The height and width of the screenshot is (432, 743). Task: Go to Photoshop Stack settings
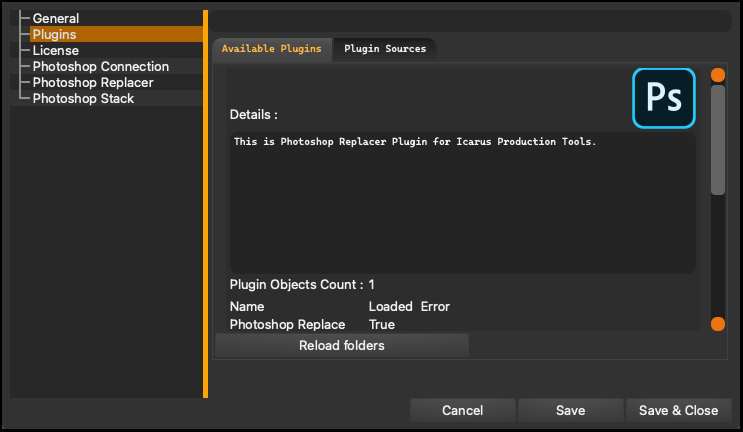[83, 99]
